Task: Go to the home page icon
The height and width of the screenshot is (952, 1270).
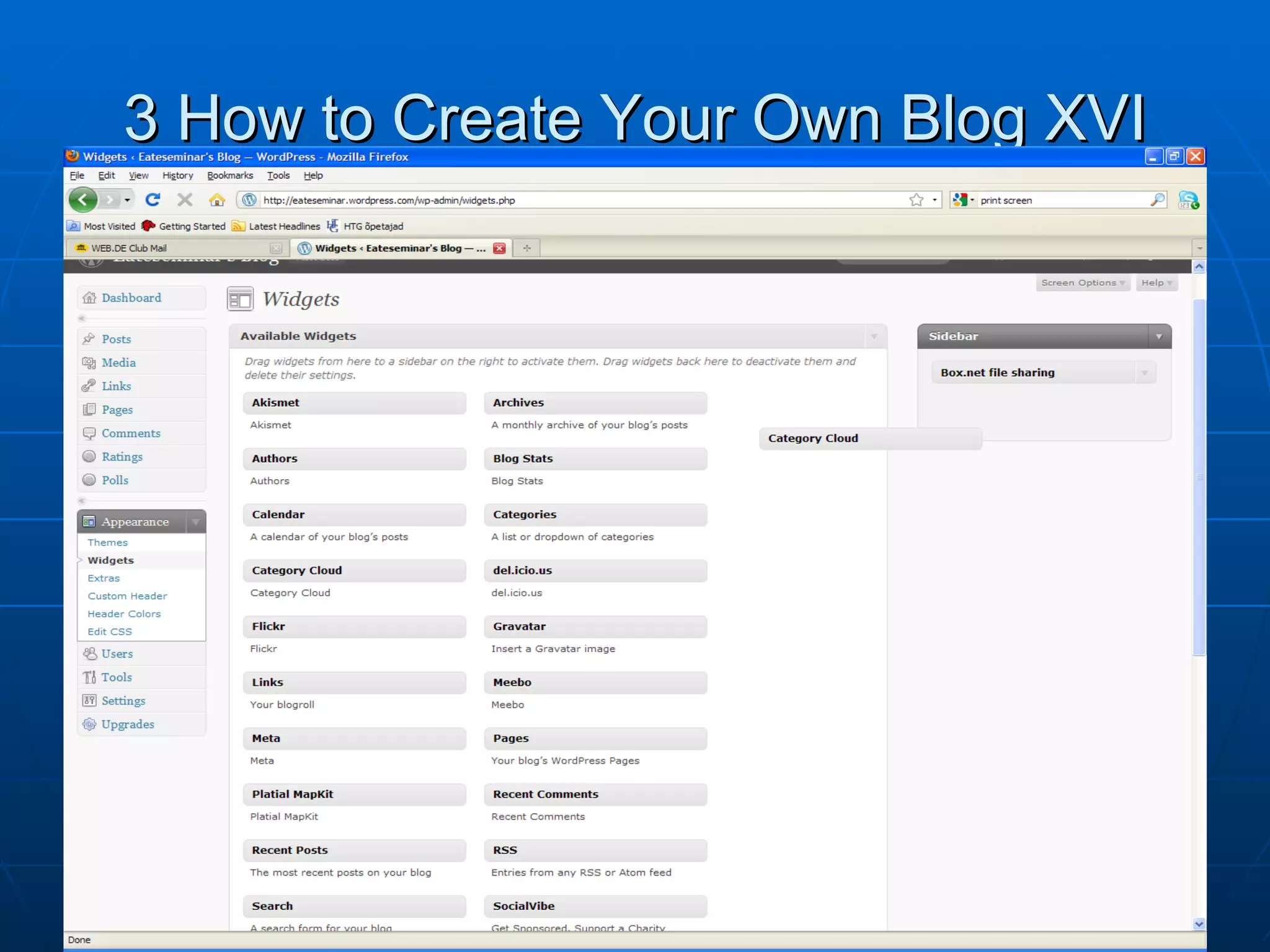Action: click(217, 200)
